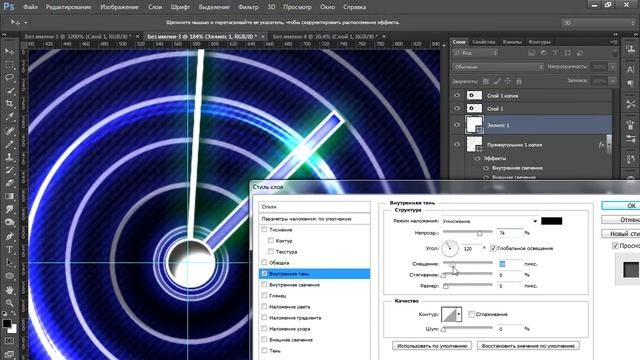Select the Healing Brush tool
This screenshot has width=640, height=360.
[10, 131]
